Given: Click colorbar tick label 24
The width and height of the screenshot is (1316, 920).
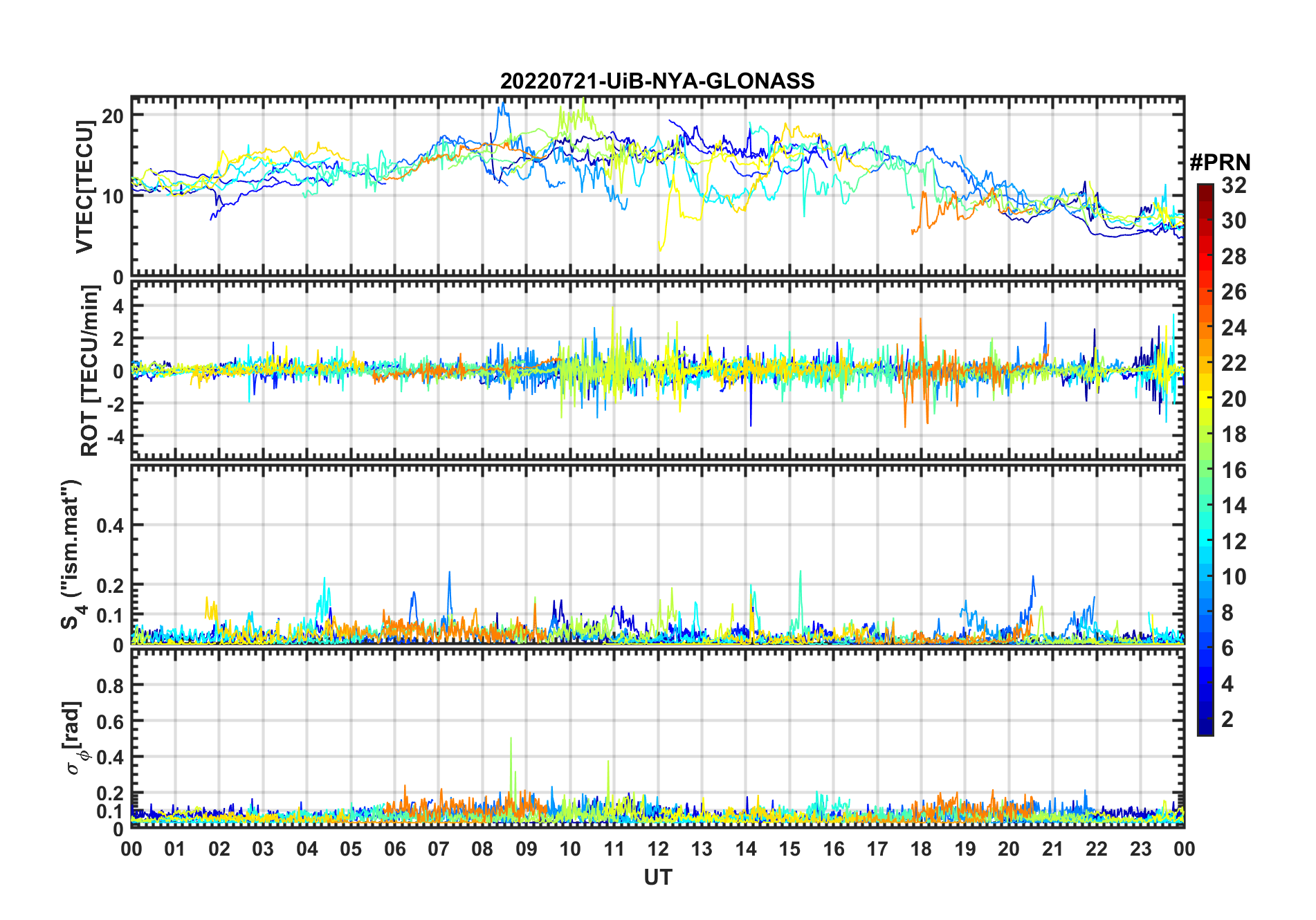Looking at the screenshot, I should click(x=1234, y=327).
